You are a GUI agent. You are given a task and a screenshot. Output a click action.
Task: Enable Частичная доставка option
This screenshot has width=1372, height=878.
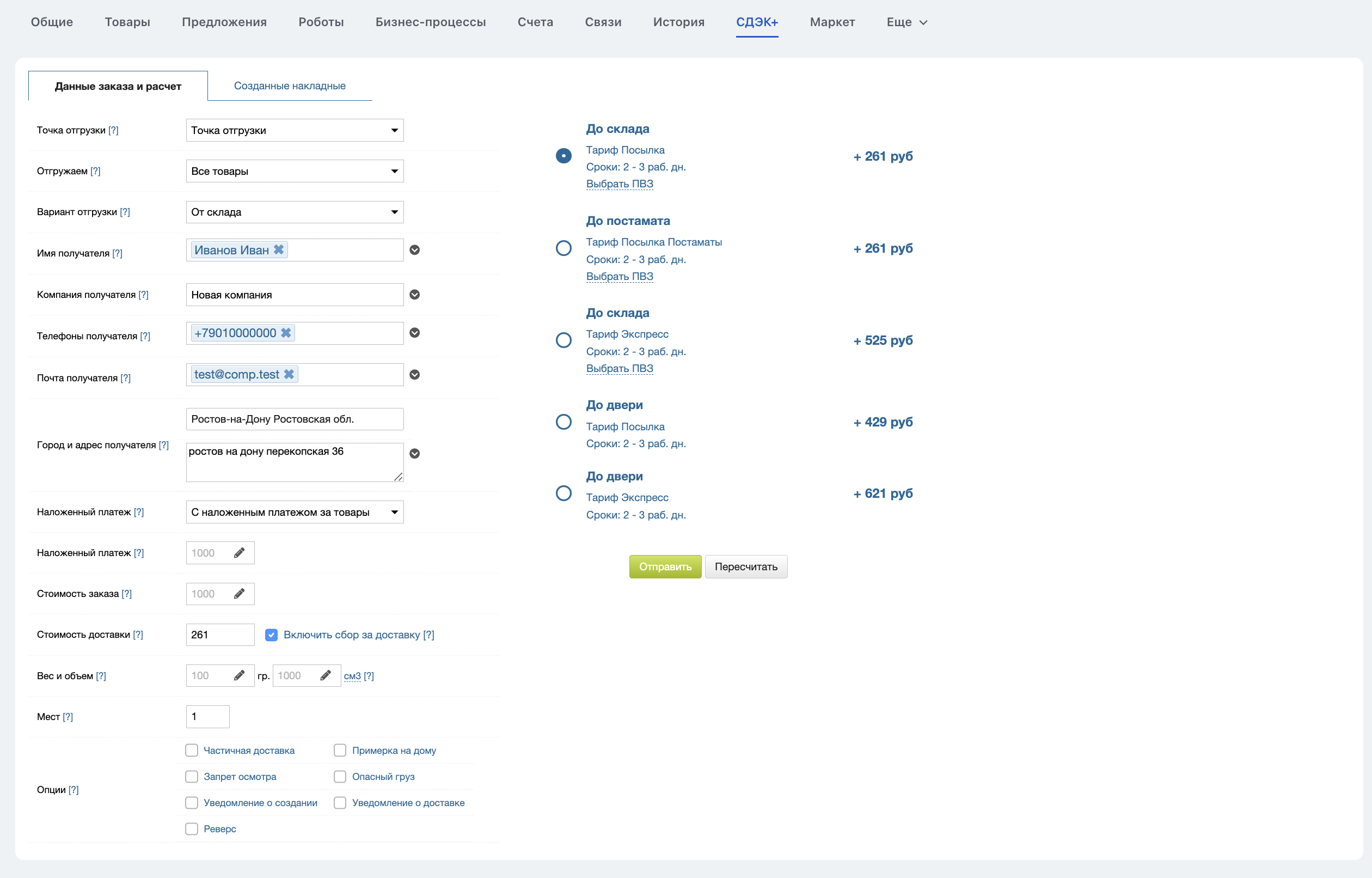point(192,751)
